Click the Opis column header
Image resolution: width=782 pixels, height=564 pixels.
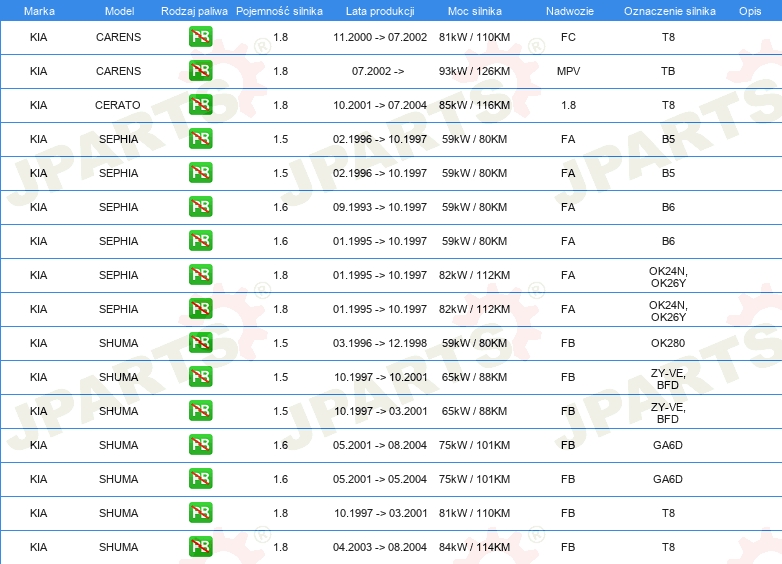[750, 11]
